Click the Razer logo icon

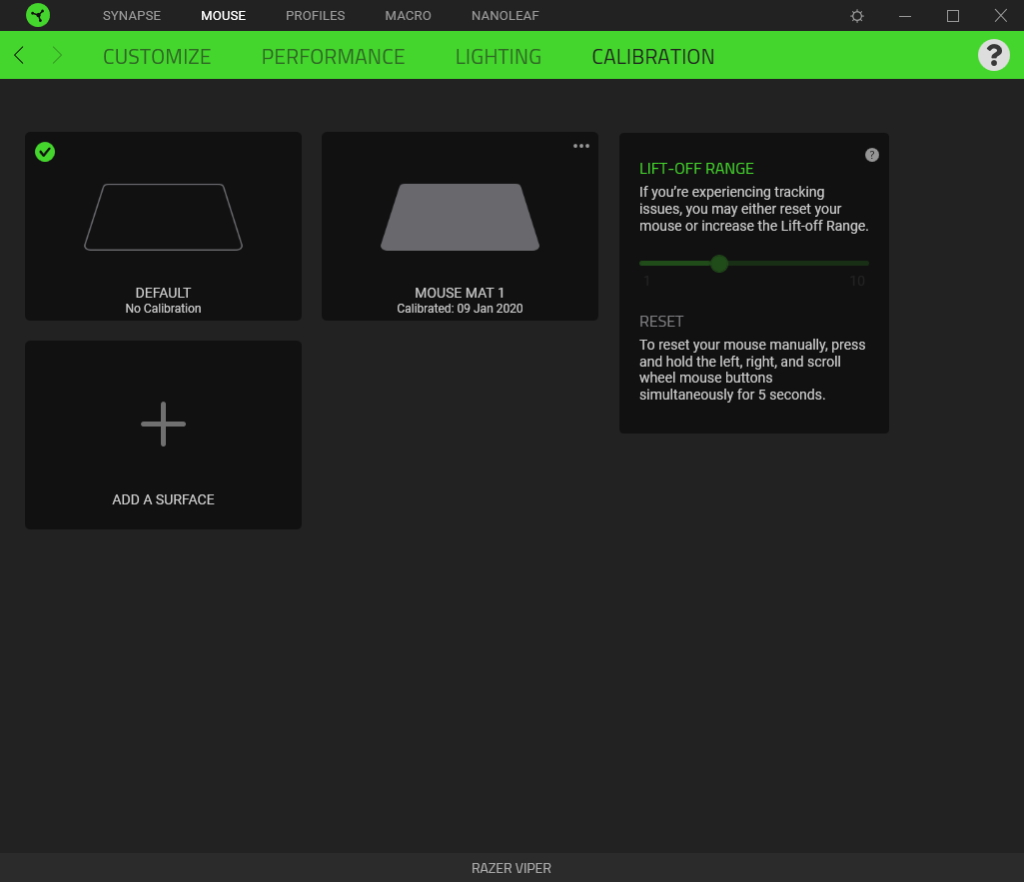point(38,15)
